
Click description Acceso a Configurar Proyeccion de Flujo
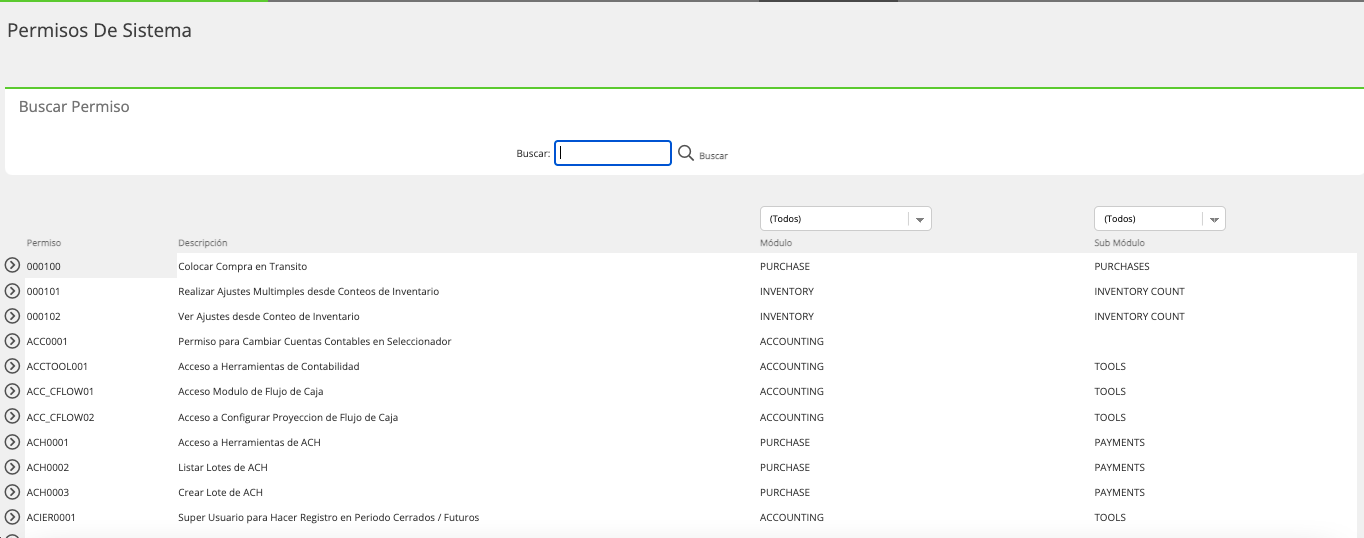[288, 418]
